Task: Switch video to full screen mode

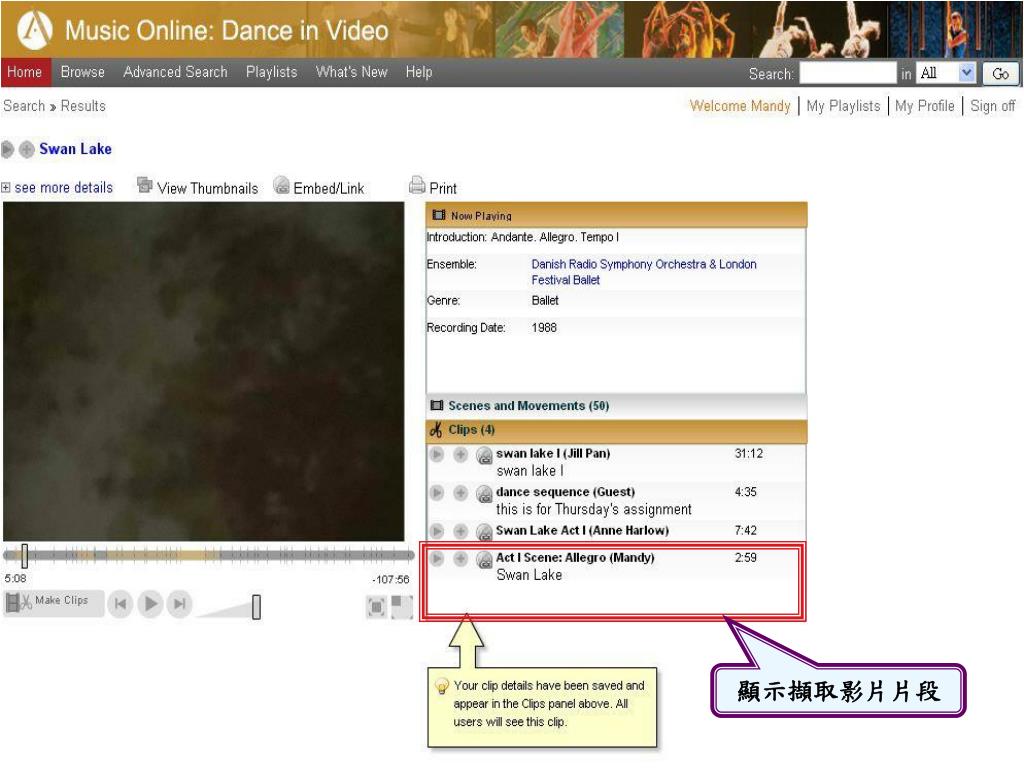Action: [x=376, y=607]
